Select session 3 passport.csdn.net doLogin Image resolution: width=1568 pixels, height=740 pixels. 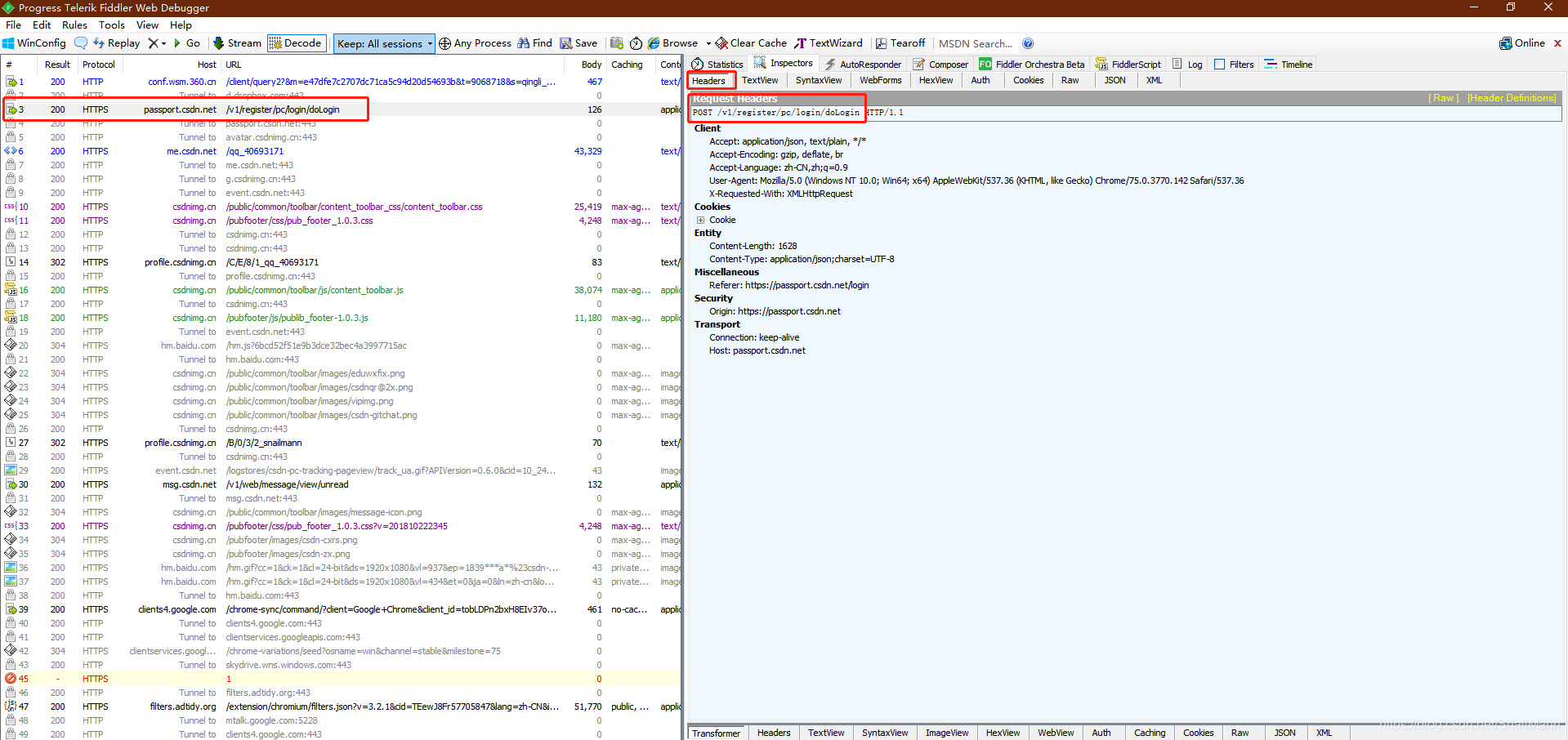pos(342,109)
